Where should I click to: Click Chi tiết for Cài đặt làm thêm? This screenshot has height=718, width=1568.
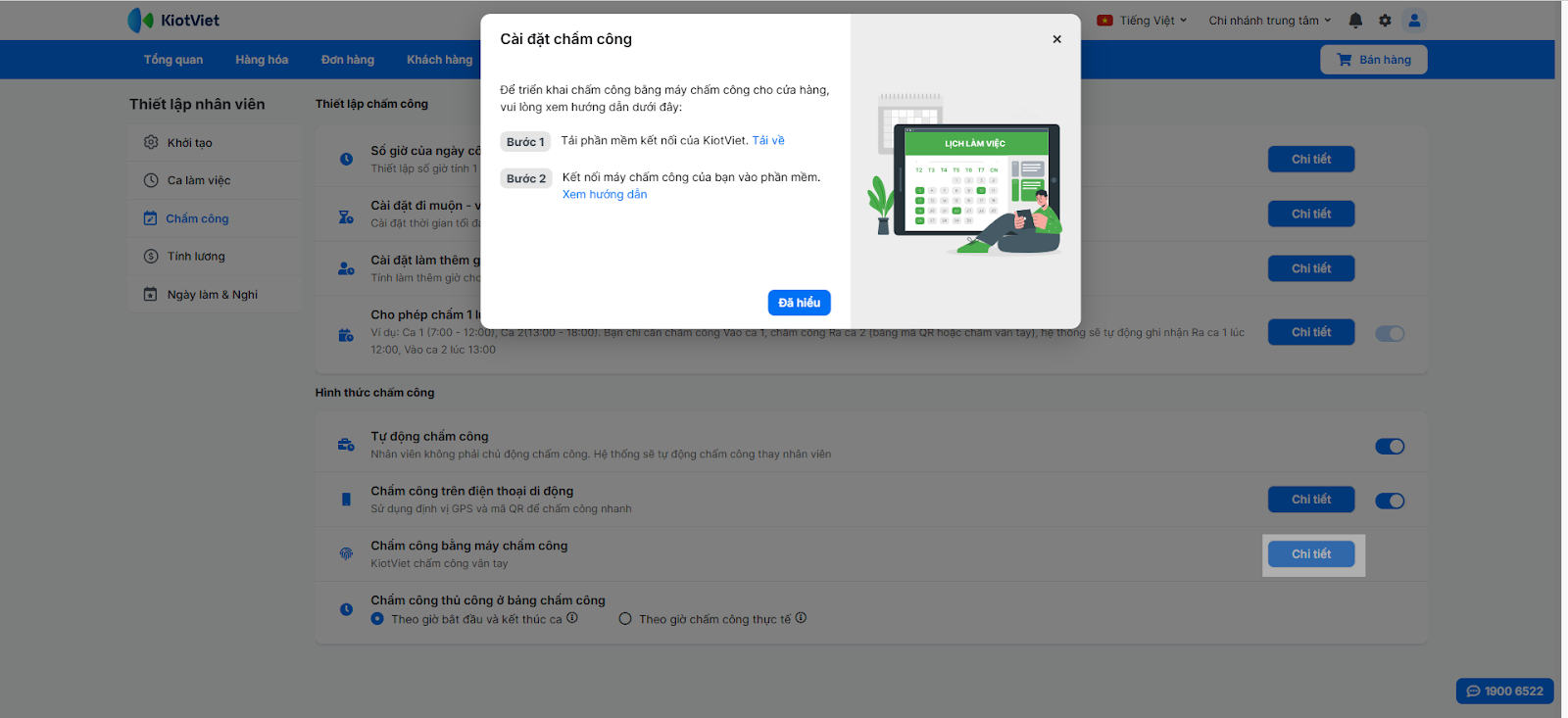click(x=1311, y=268)
